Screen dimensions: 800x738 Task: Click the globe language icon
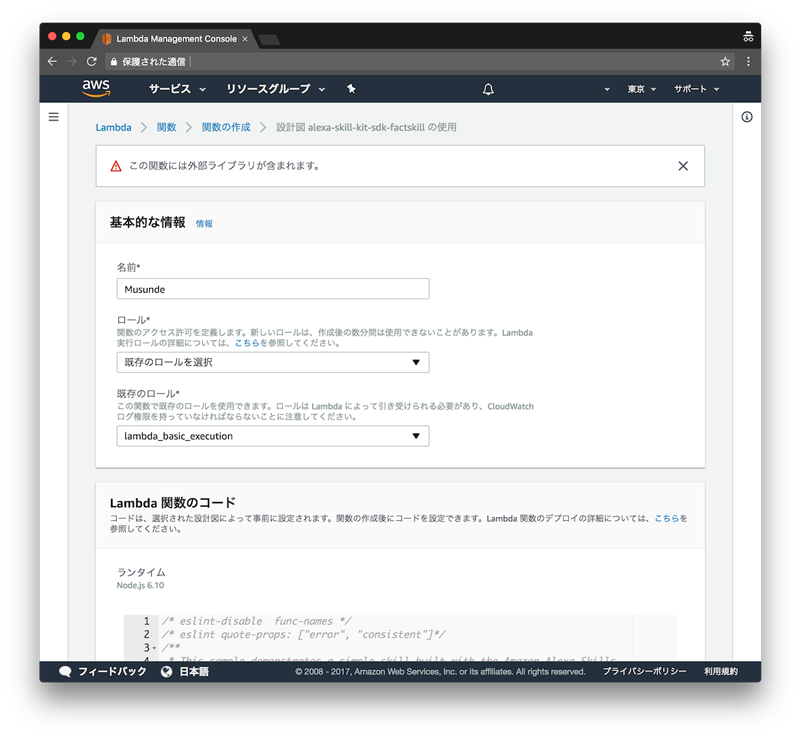coord(166,672)
